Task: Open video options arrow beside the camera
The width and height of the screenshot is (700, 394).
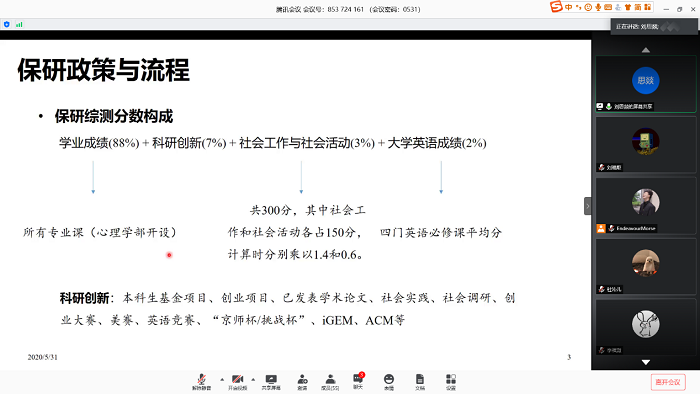Action: [x=253, y=380]
